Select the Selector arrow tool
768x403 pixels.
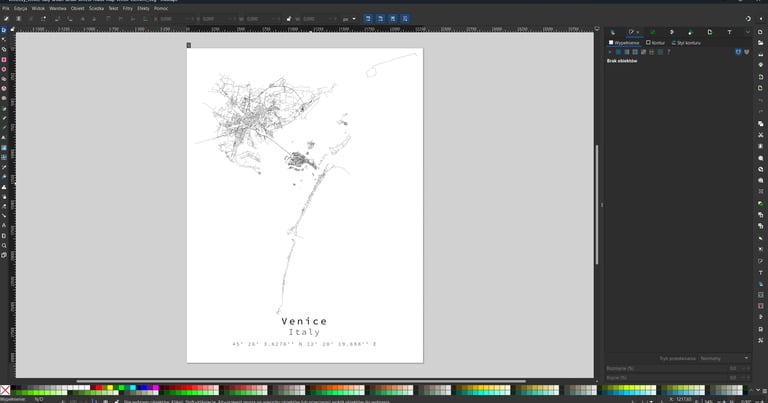point(4,30)
